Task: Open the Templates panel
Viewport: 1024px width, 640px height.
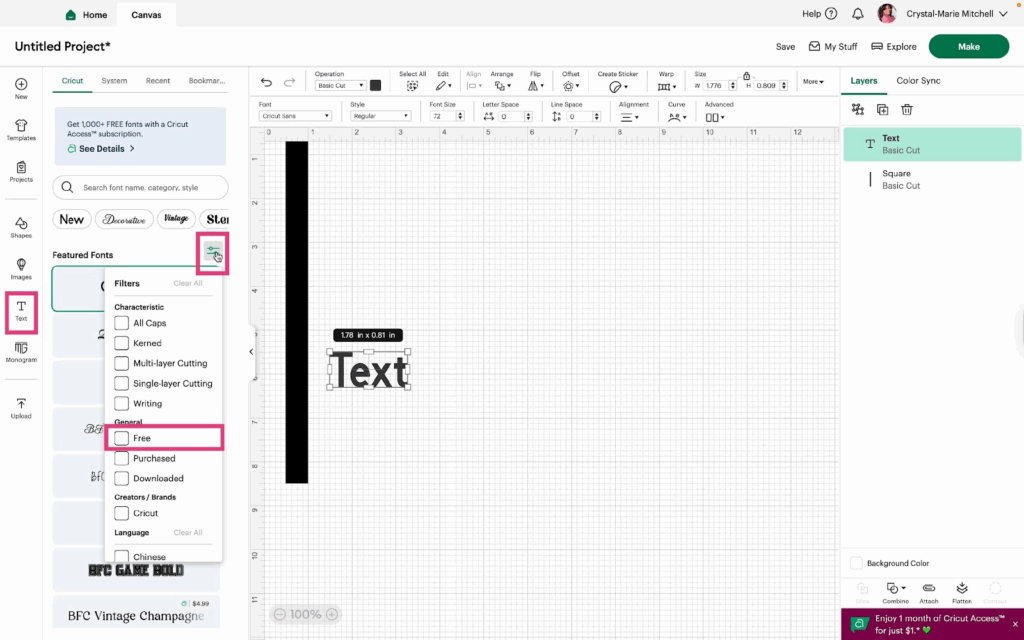Action: tap(21, 130)
